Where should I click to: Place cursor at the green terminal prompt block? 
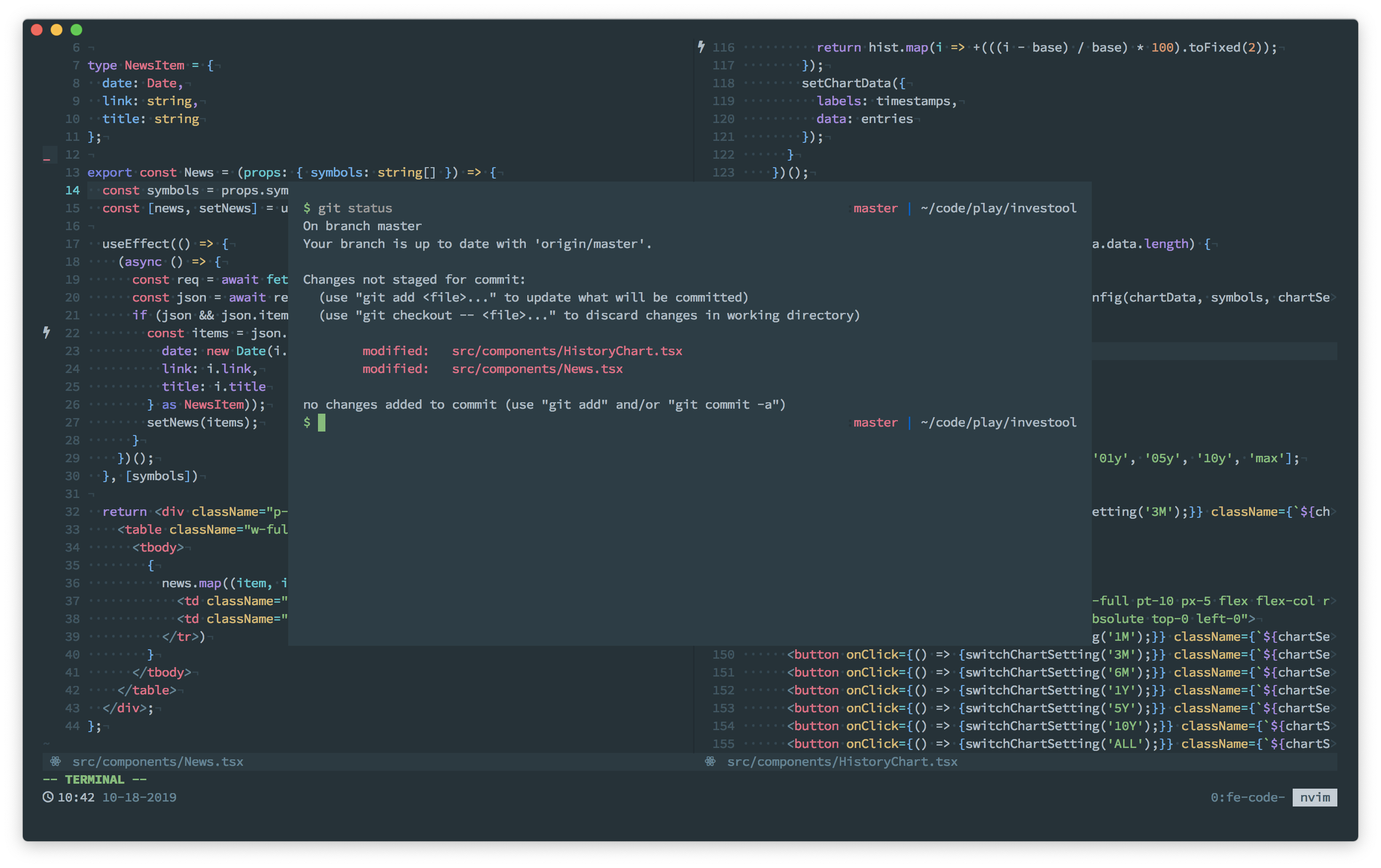[x=322, y=423]
